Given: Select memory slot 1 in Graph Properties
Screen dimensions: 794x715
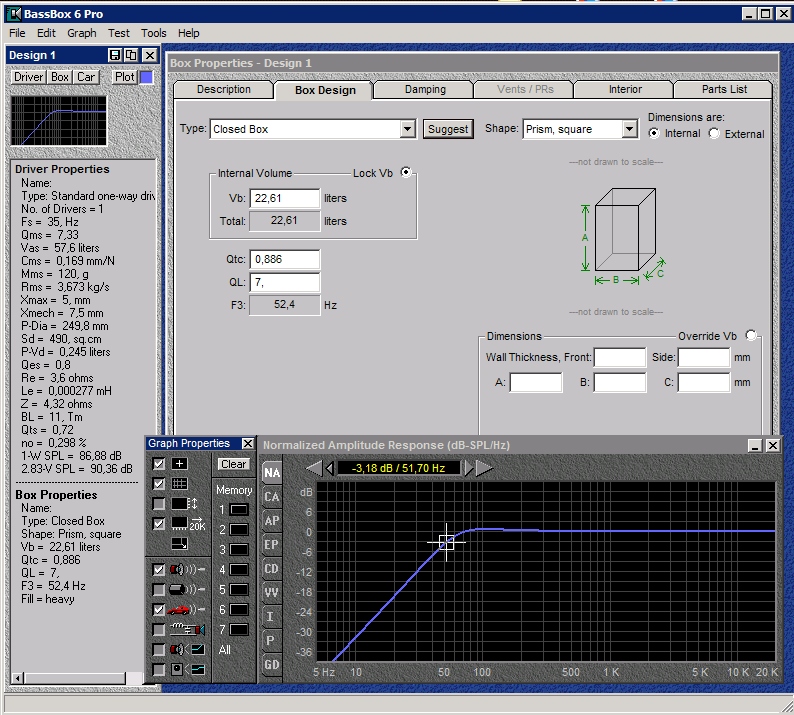Looking at the screenshot, I should [x=239, y=510].
